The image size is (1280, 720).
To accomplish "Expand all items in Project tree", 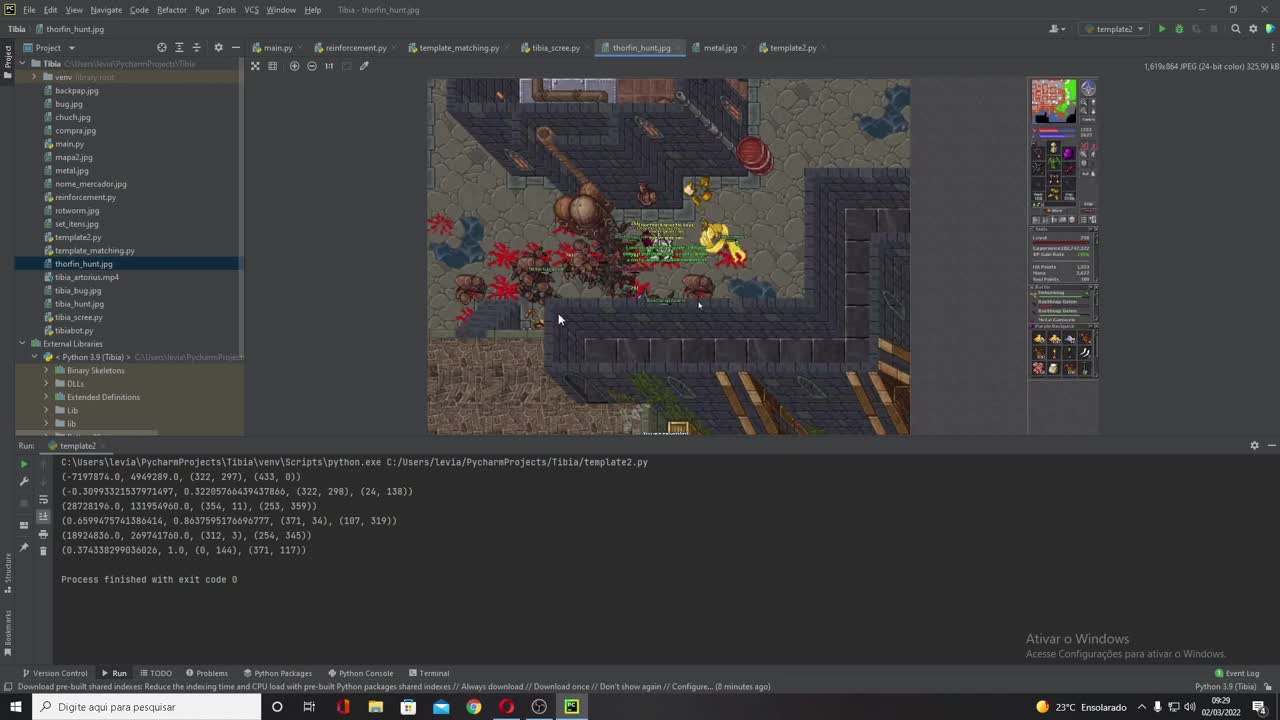I will [179, 48].
